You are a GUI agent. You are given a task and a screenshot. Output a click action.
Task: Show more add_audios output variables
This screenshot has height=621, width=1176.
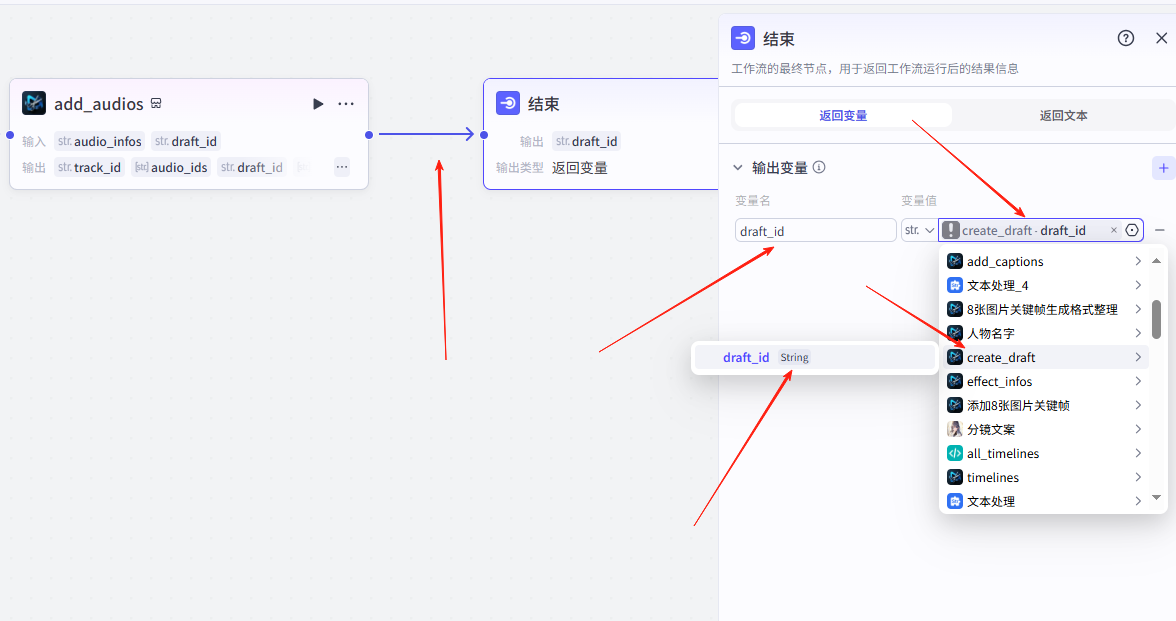click(342, 167)
